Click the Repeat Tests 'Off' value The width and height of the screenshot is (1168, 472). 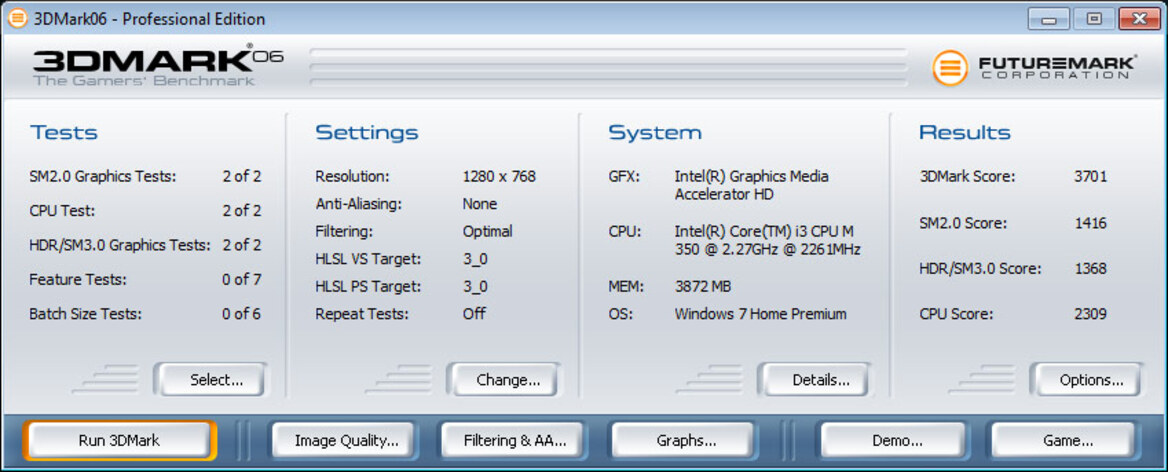474,313
